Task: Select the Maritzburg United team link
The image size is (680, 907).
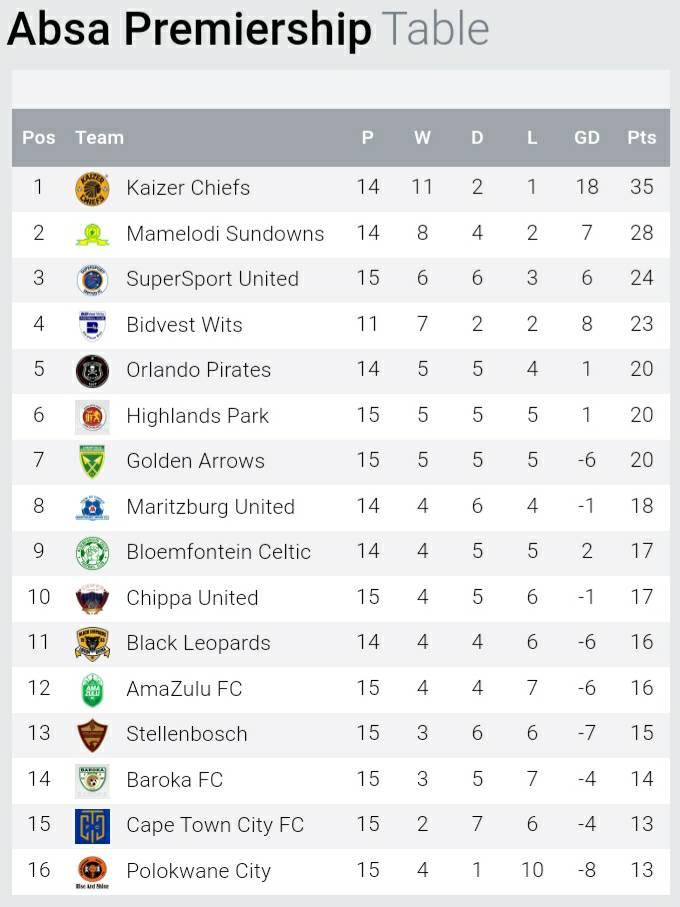Action: click(210, 507)
